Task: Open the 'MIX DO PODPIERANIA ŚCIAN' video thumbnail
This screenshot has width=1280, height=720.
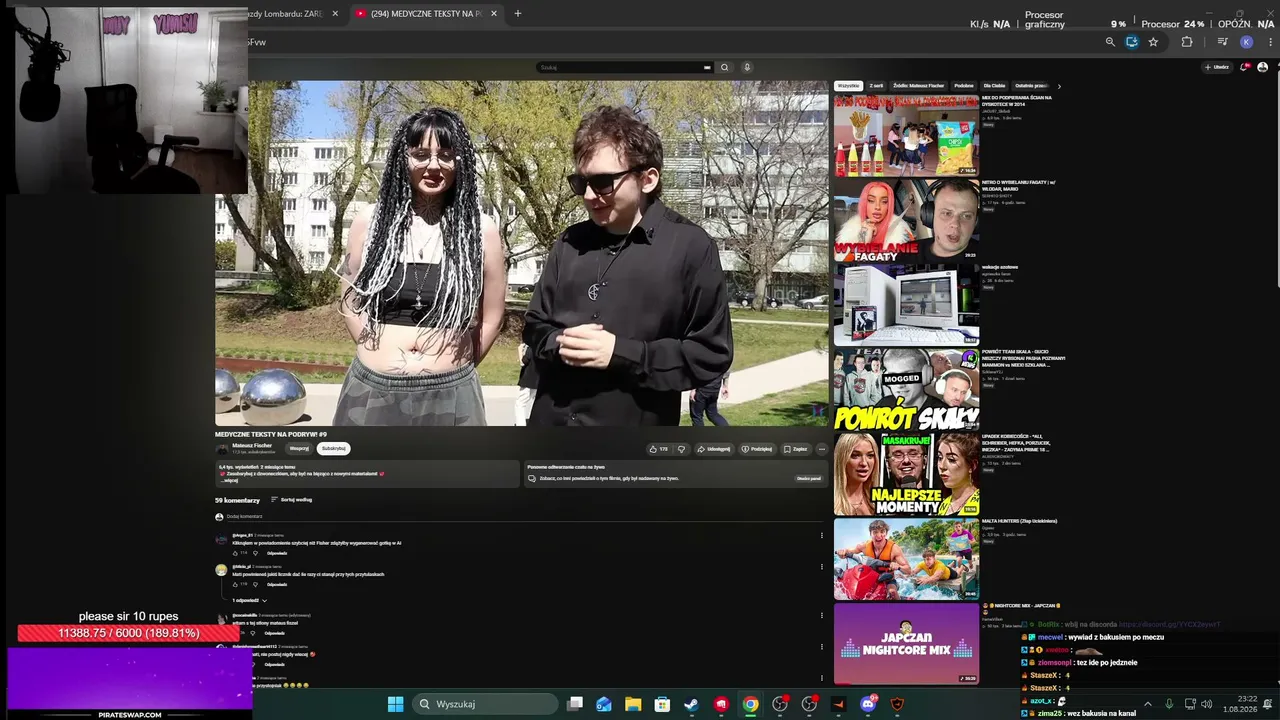Action: (906, 135)
